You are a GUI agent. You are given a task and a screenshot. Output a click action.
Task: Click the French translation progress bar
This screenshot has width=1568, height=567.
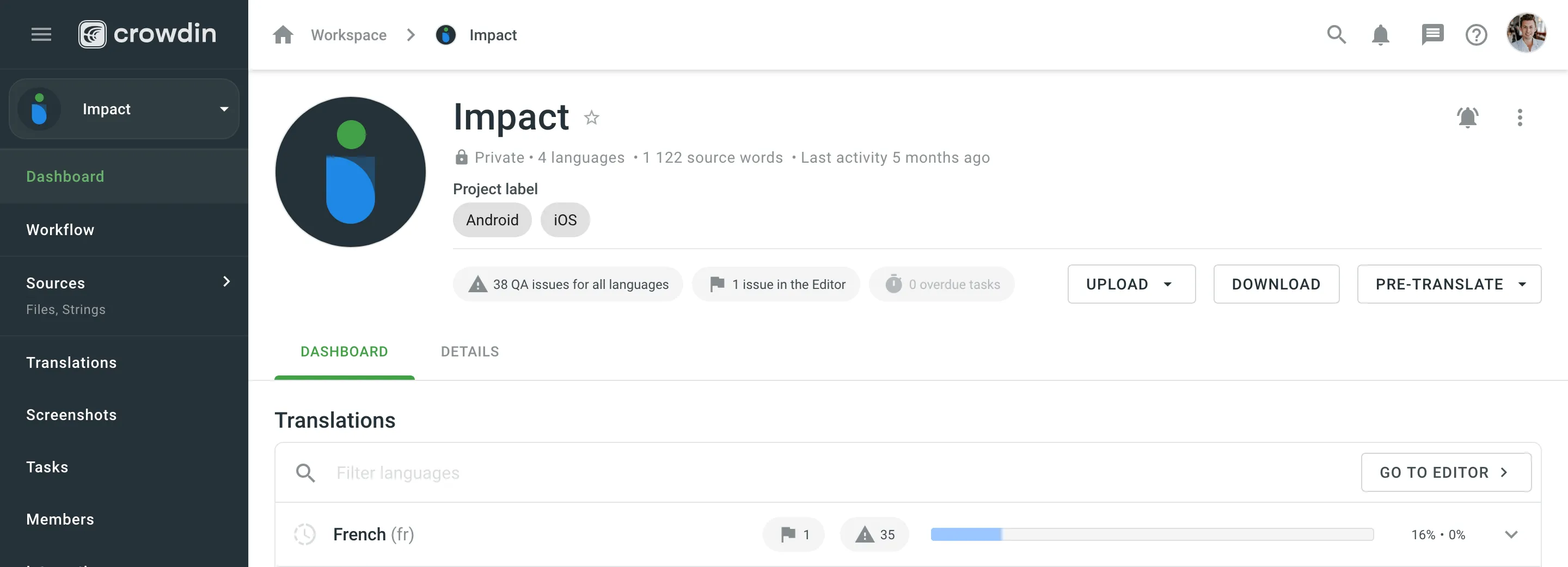(x=1151, y=535)
